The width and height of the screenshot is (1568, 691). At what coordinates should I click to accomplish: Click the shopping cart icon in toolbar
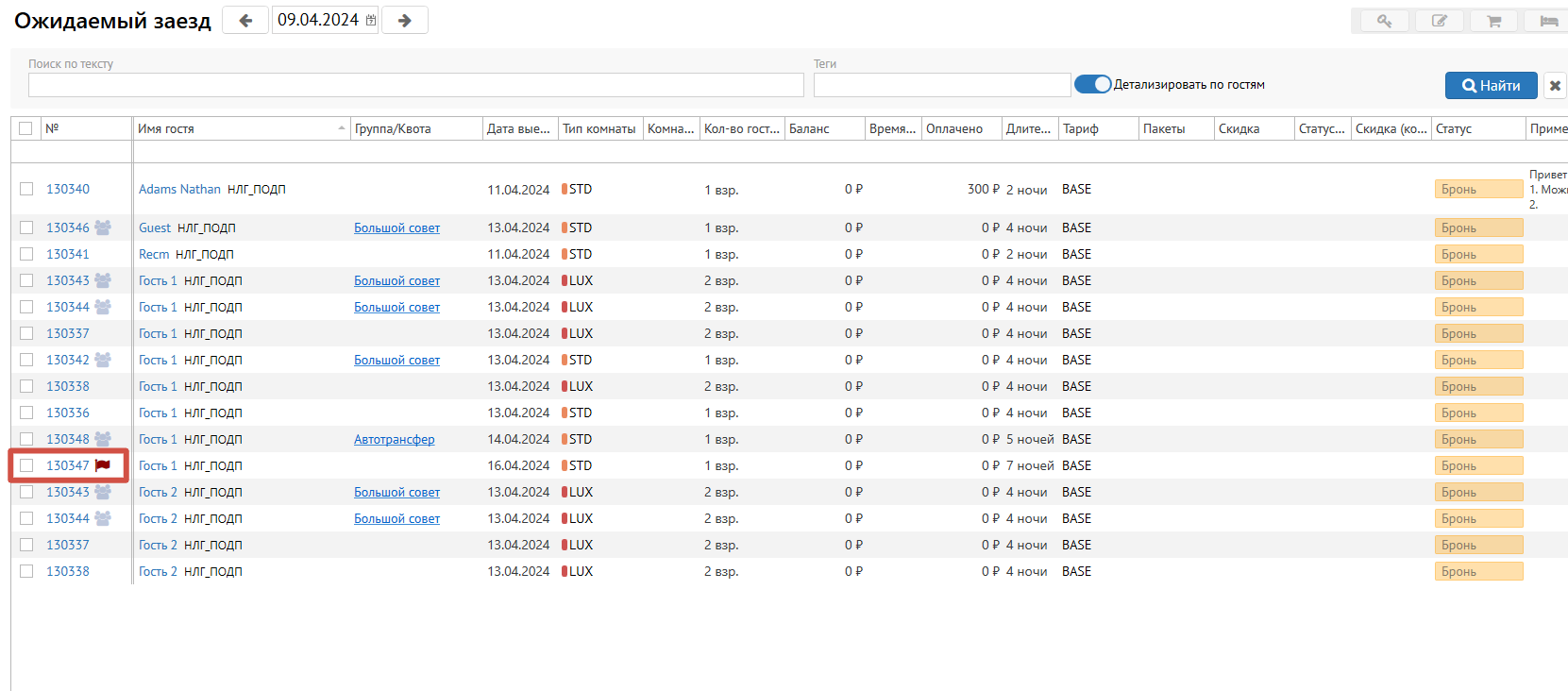pyautogui.click(x=1493, y=21)
